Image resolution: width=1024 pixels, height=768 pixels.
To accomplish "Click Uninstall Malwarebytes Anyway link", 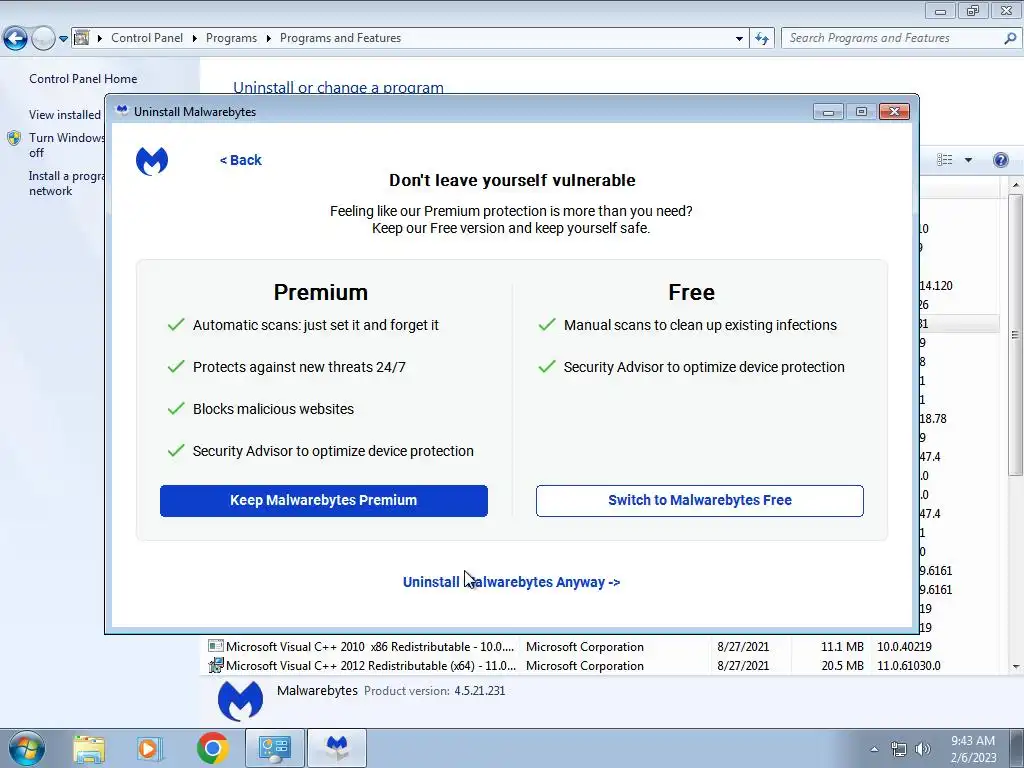I will (511, 582).
